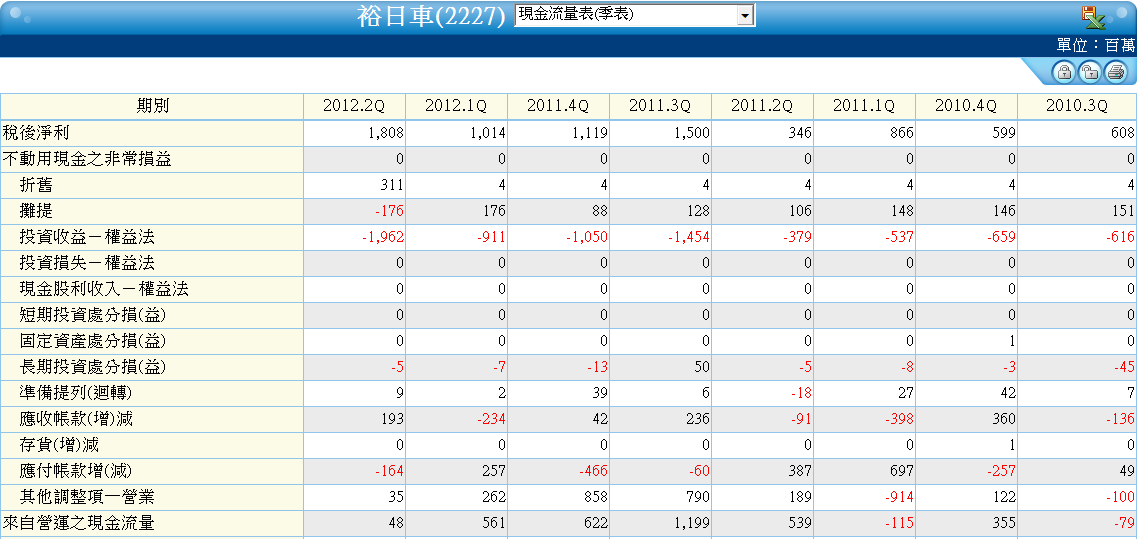Screen dimensions: 1139x539
Task: Click the 來自營運之現金流量 row label
Action: coord(78,523)
